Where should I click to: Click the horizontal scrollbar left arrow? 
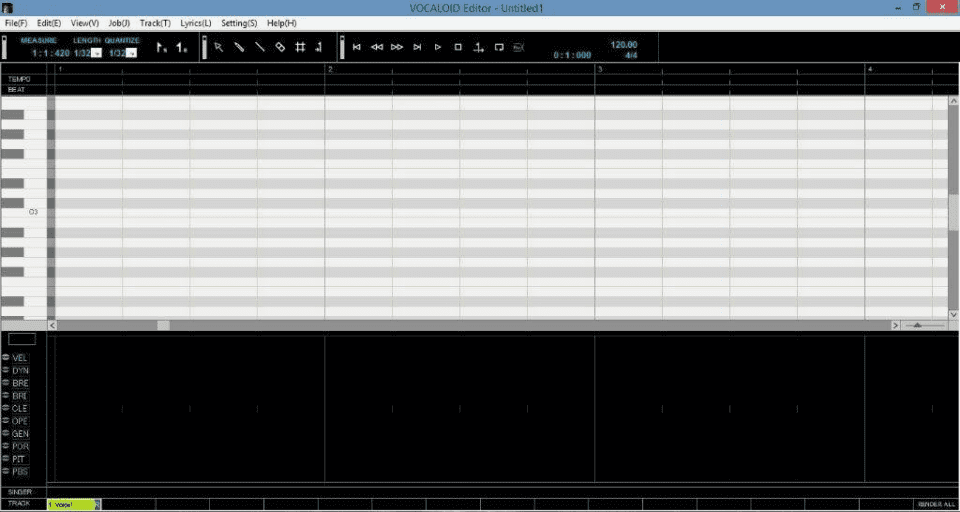coord(52,325)
